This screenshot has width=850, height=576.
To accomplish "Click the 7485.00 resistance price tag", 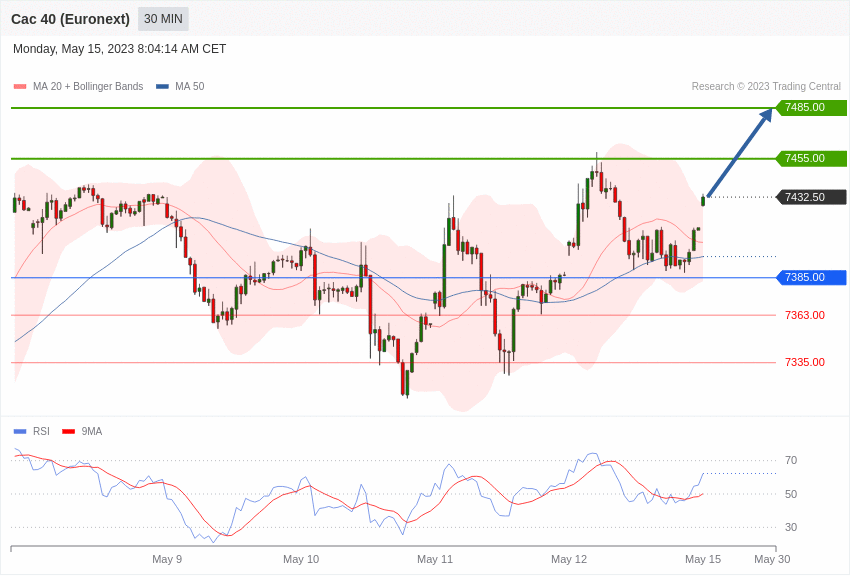I will pos(812,107).
